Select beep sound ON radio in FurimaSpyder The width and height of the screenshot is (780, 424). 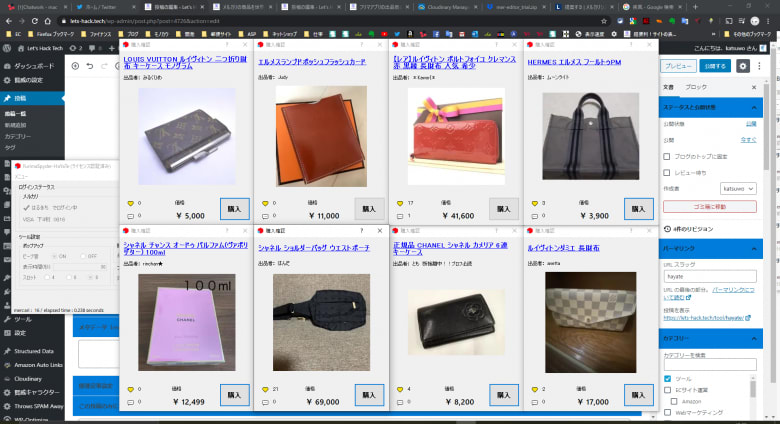(x=55, y=256)
